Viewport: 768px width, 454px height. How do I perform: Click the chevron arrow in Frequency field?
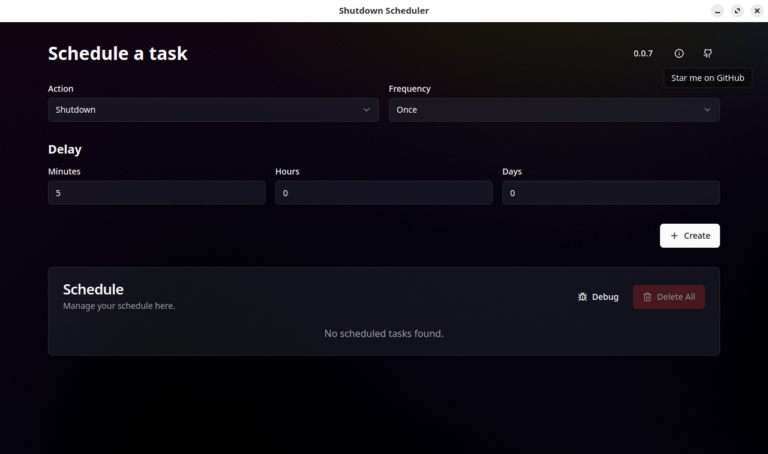[707, 110]
